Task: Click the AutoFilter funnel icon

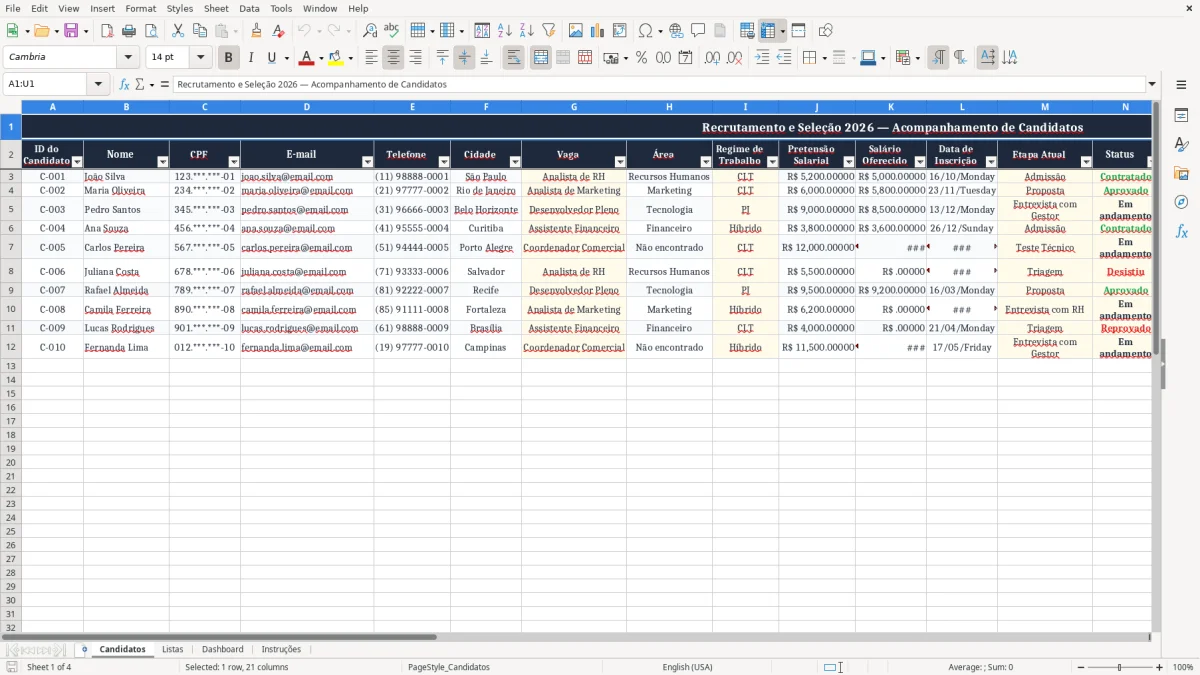Action: coord(548,31)
